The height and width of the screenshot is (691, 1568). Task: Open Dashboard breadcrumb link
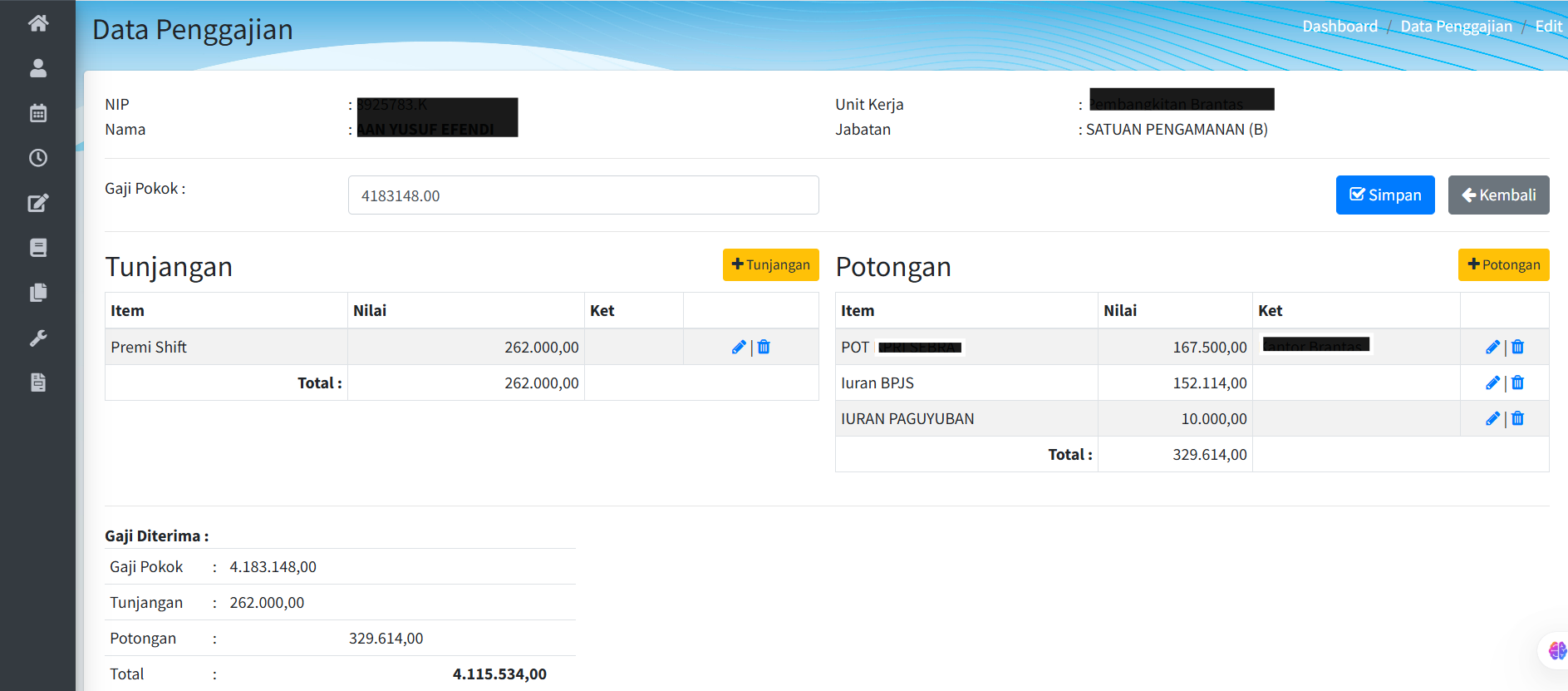pos(1339,27)
